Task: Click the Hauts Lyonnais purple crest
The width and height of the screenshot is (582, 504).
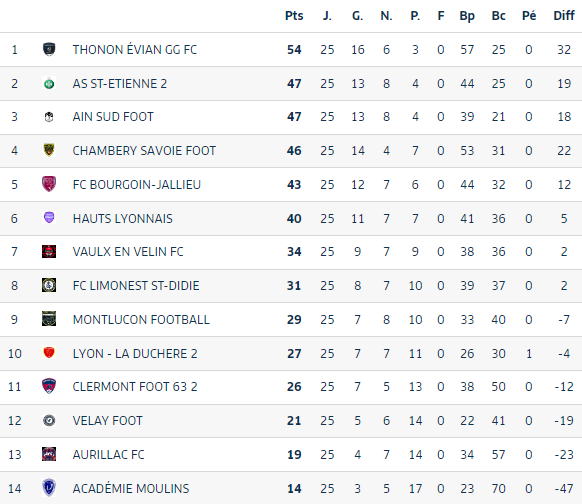Action: (x=49, y=217)
